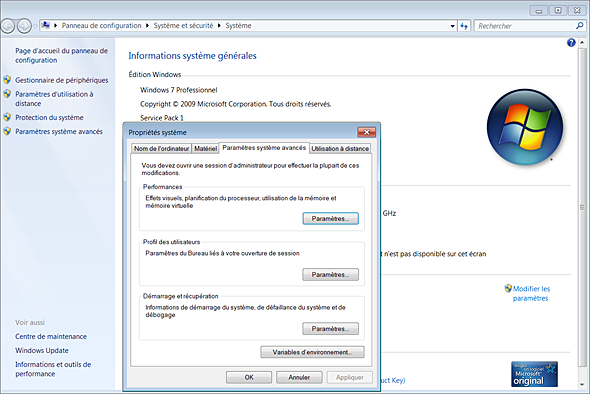Click the magnifier search icon

[579, 26]
